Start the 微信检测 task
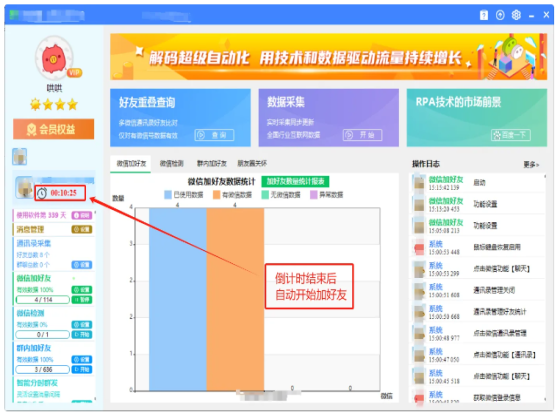The width and height of the screenshot is (560, 420). tap(82, 334)
